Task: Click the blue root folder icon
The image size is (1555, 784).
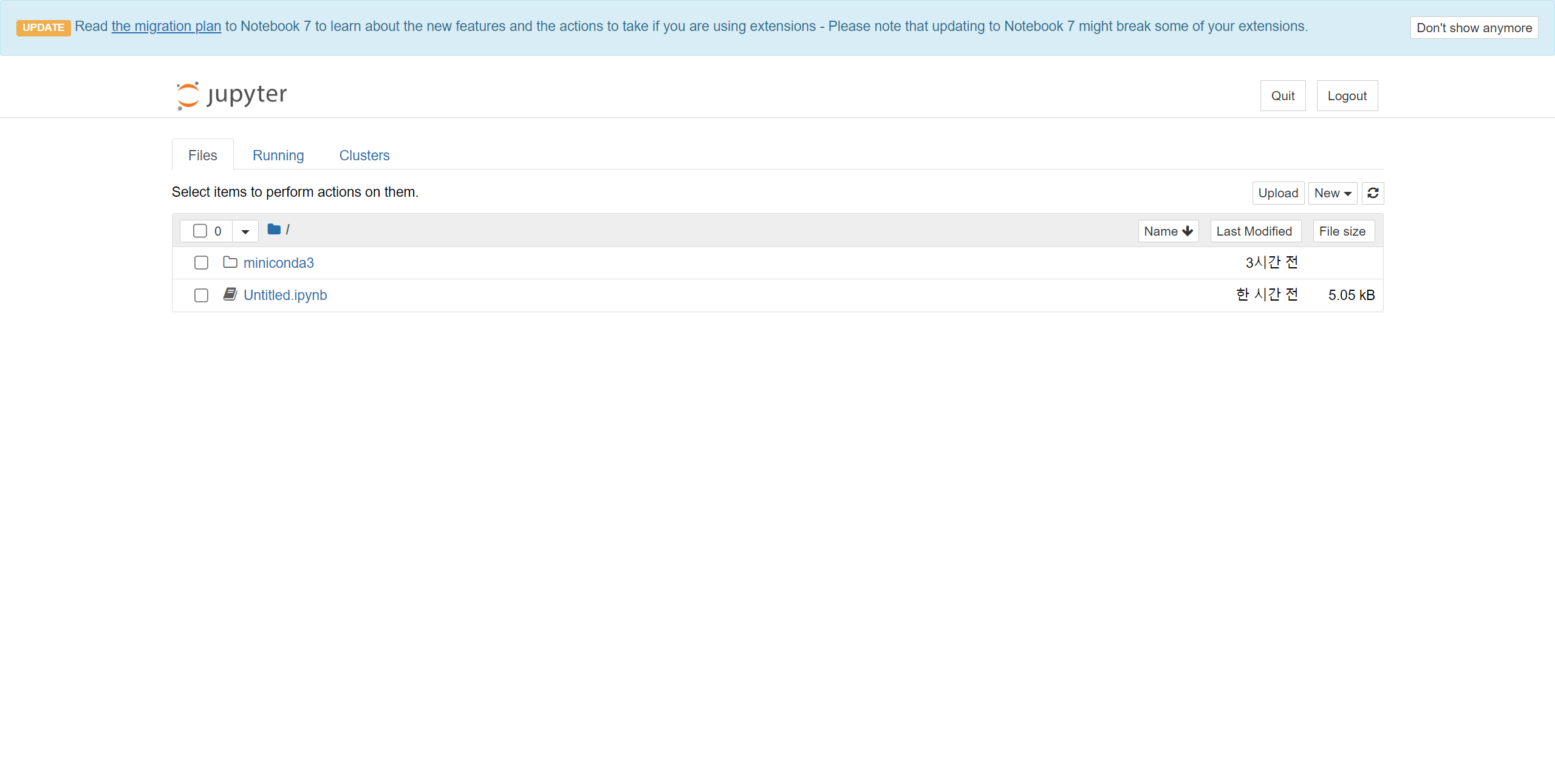Action: tap(274, 230)
